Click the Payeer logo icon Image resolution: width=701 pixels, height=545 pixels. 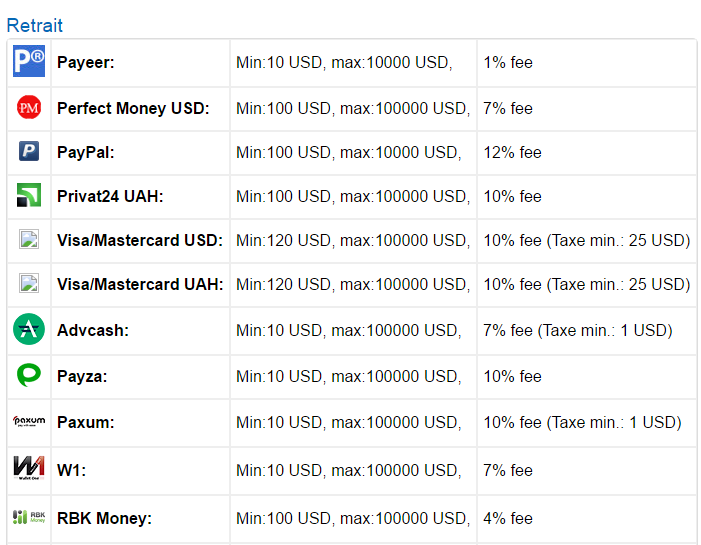(x=29, y=62)
